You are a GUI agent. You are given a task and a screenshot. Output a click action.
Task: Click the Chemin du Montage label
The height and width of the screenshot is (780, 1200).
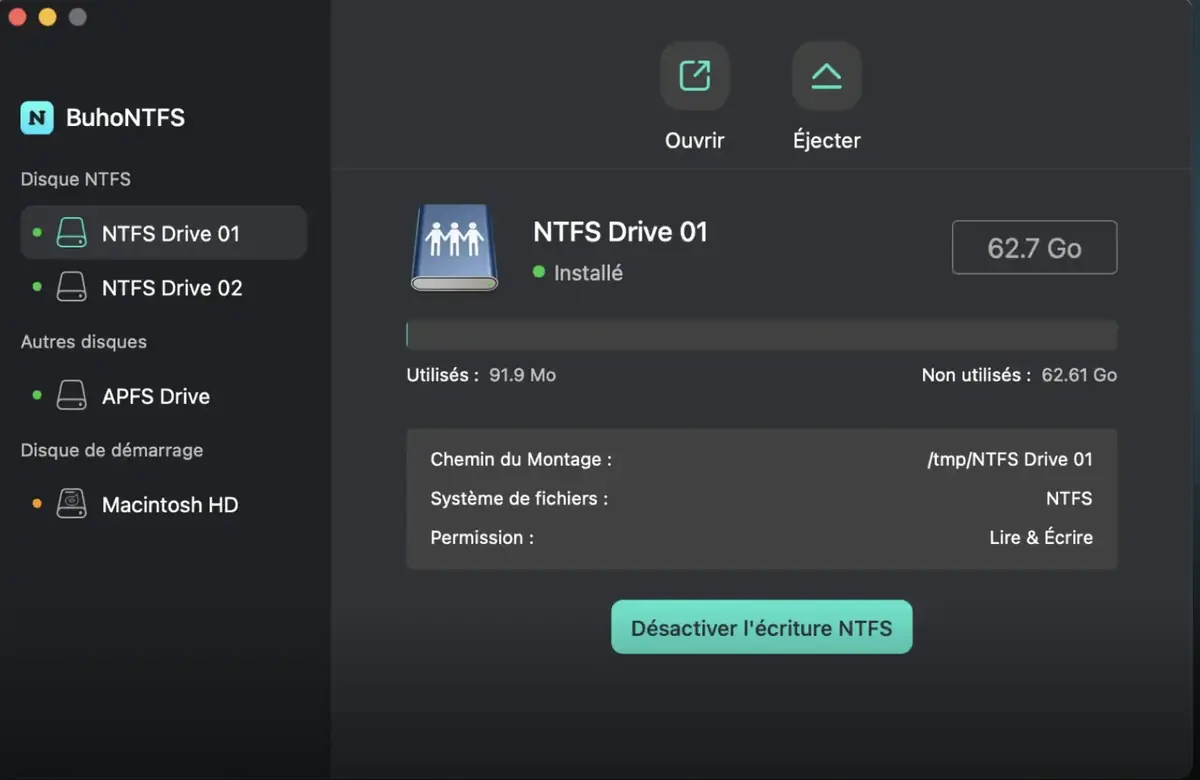(x=521, y=460)
